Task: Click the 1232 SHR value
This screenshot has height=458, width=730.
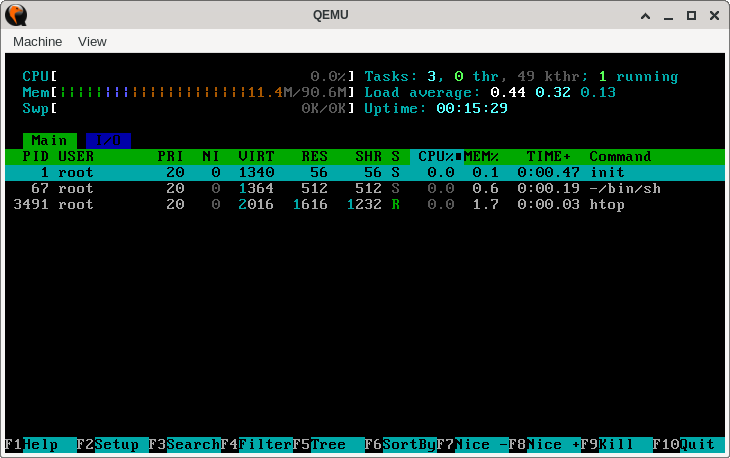Action: click(364, 205)
